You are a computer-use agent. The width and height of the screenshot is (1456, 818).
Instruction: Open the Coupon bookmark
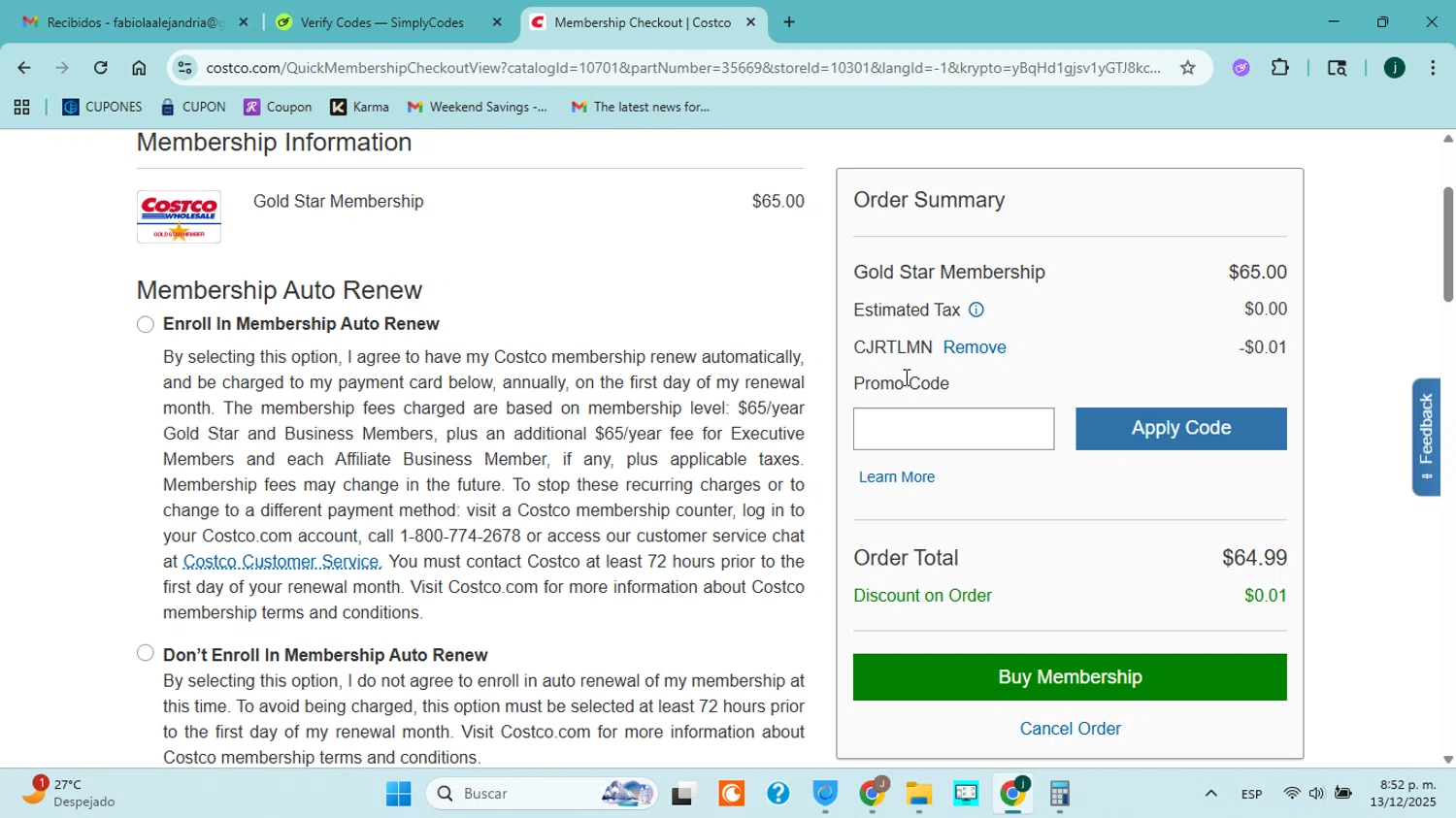tap(279, 108)
